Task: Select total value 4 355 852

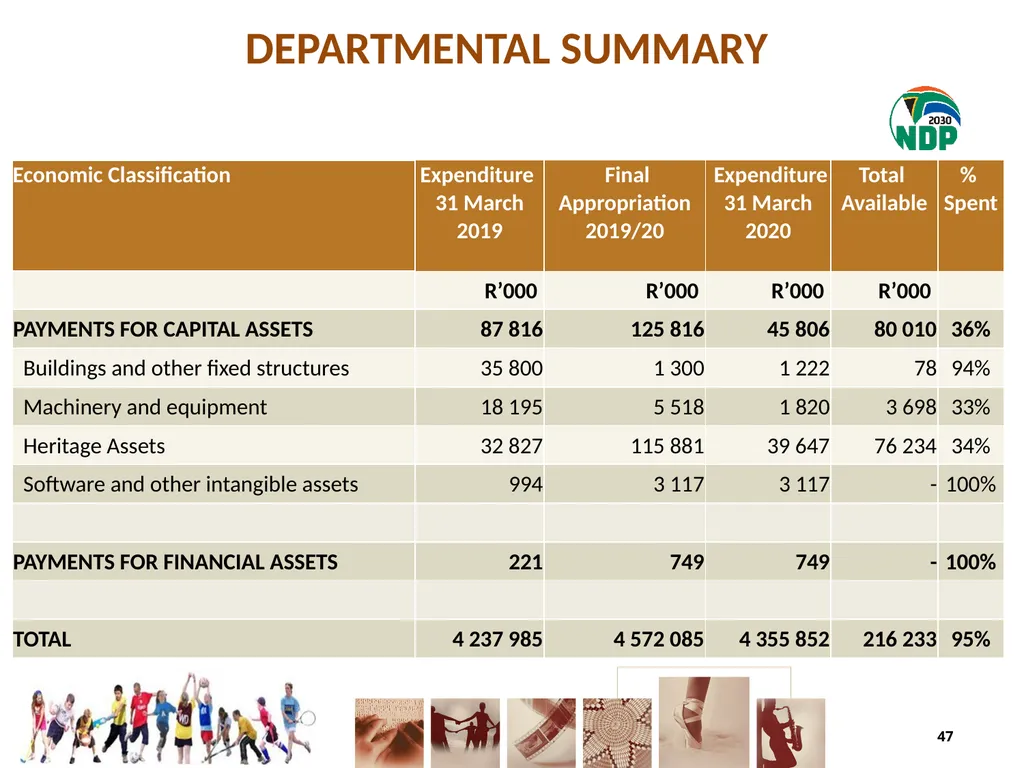Action: (x=784, y=639)
